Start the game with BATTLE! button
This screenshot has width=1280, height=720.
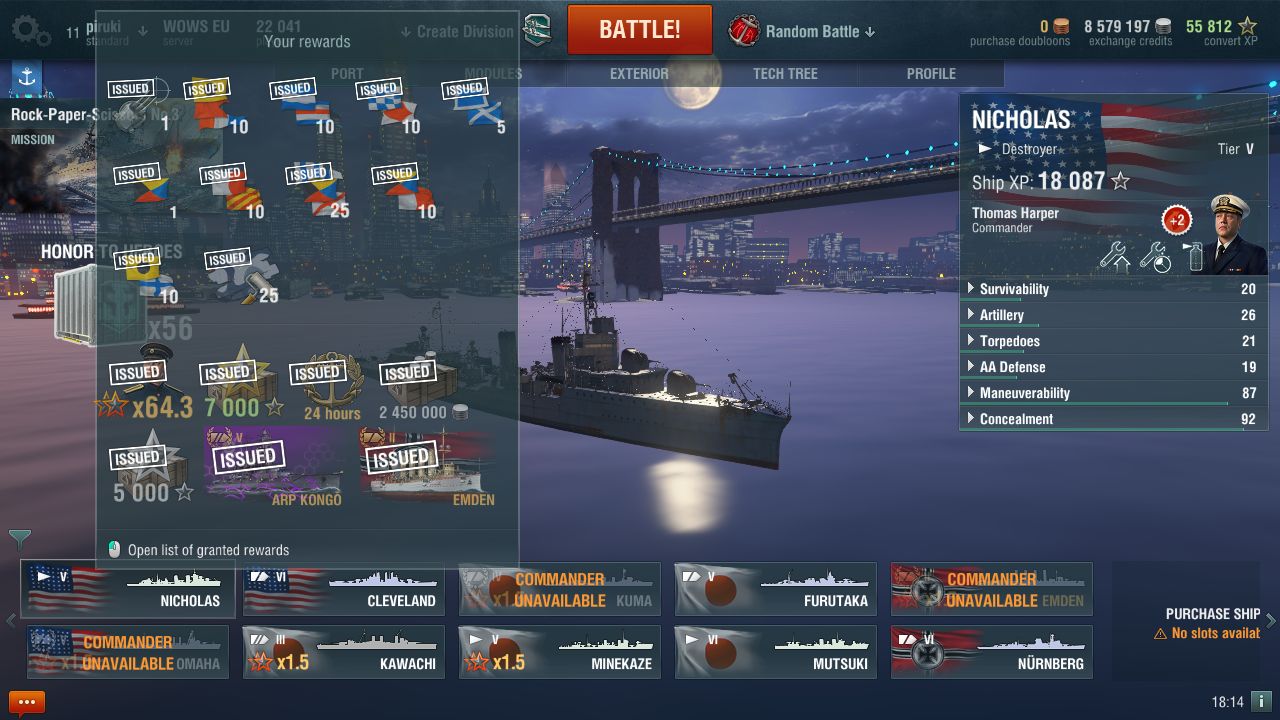pyautogui.click(x=640, y=30)
